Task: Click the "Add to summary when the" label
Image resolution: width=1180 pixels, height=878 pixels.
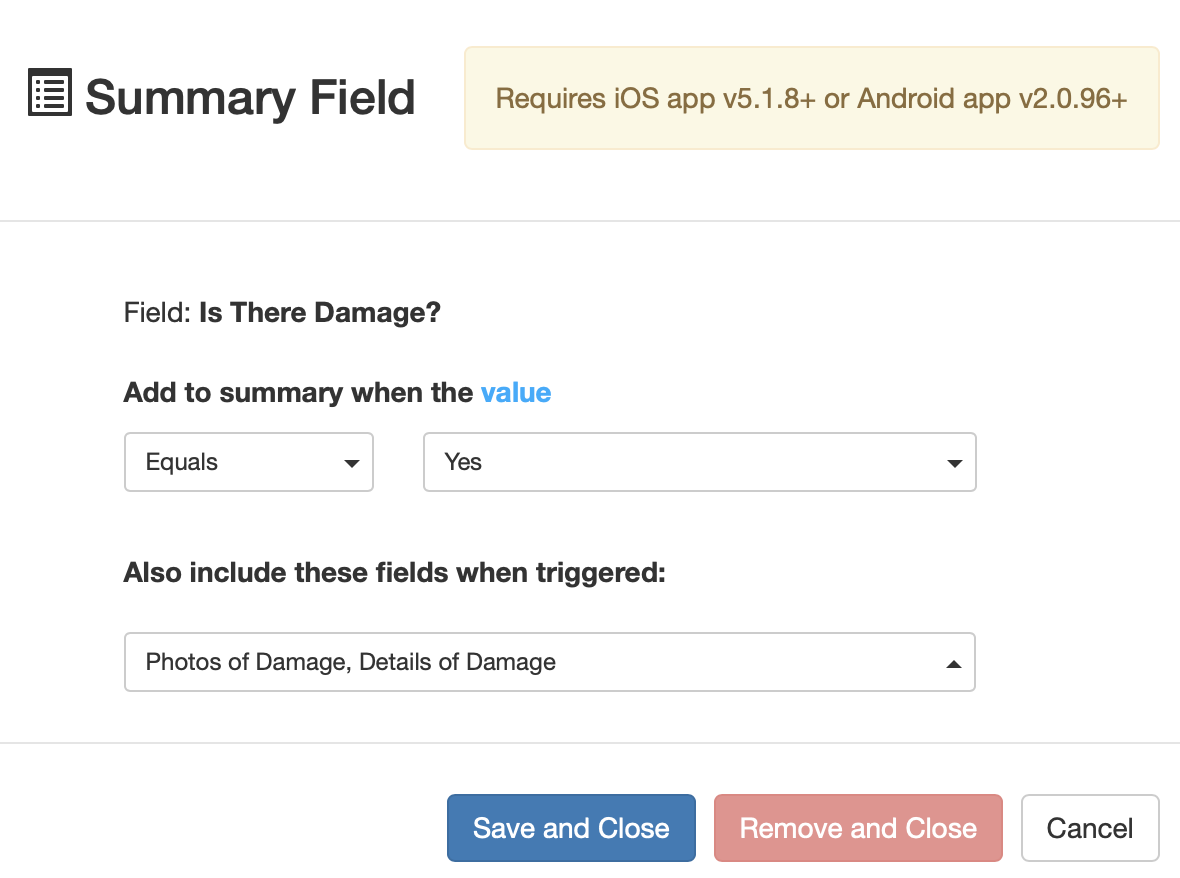Action: point(298,393)
